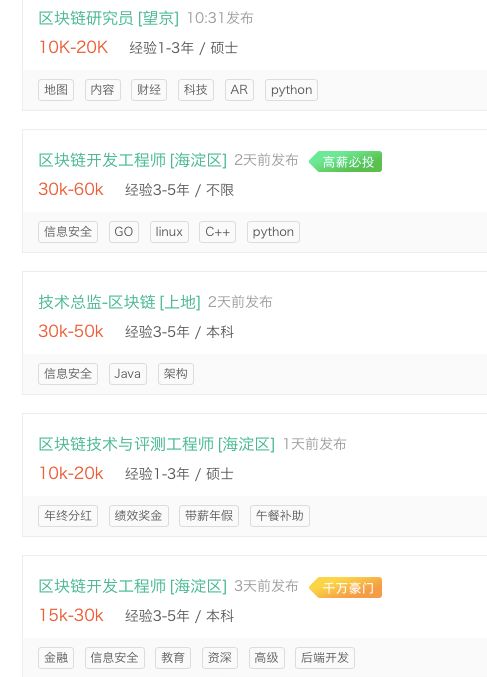Screen dimensions: 487x677
Task: Click the linux skill tag
Action: coord(169,232)
